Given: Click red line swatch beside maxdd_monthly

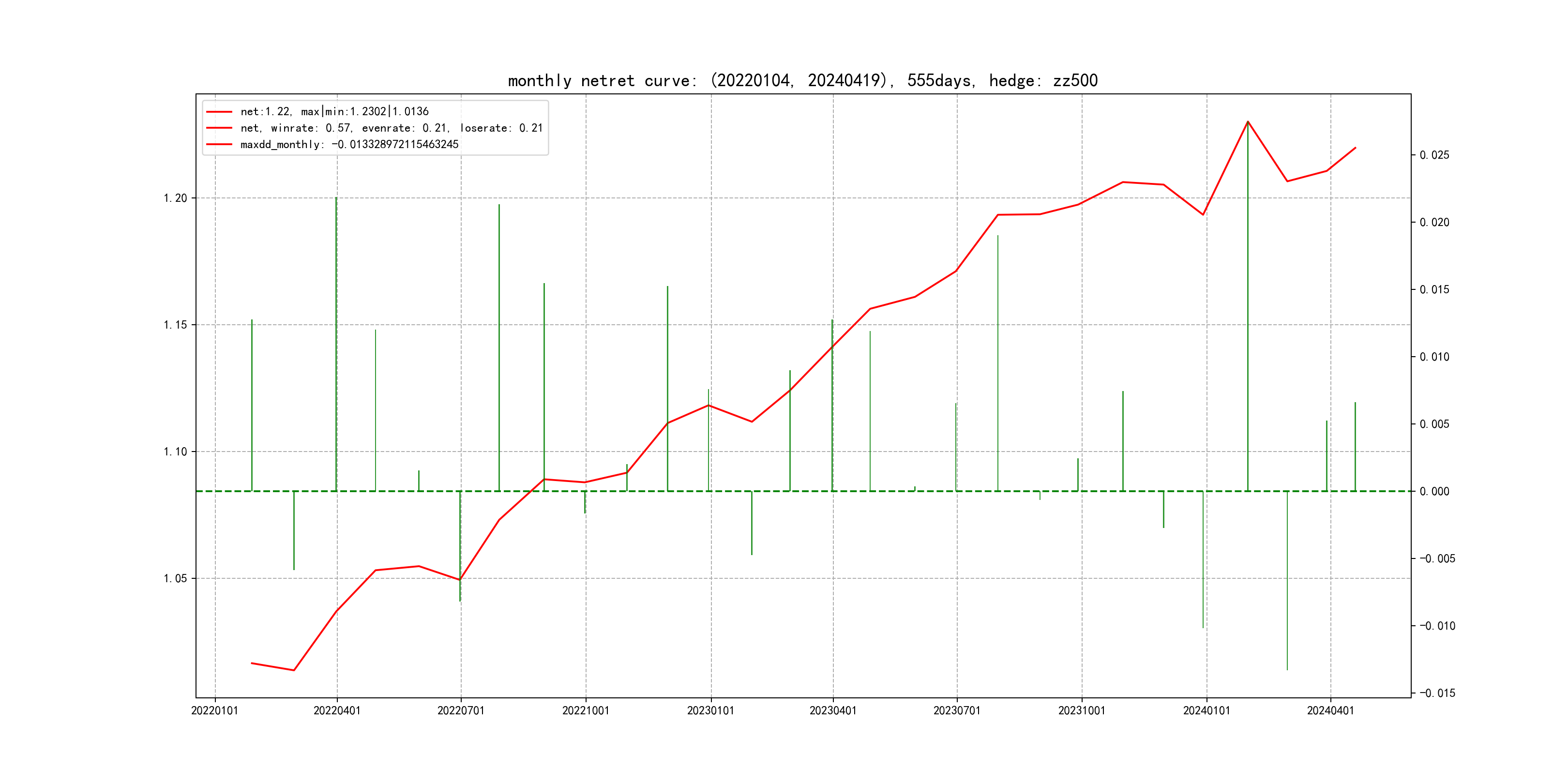Looking at the screenshot, I should click(x=219, y=144).
